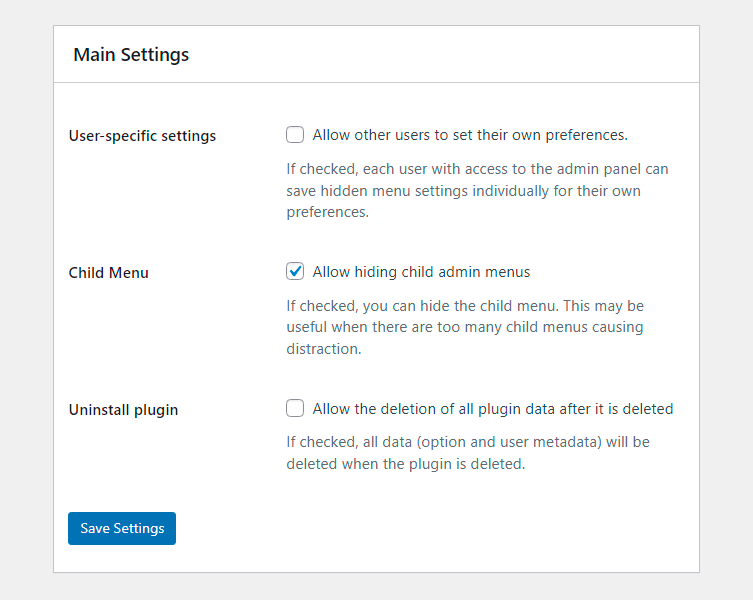The width and height of the screenshot is (753, 600).
Task: Enable the user-specific settings checkbox
Action: tap(295, 135)
